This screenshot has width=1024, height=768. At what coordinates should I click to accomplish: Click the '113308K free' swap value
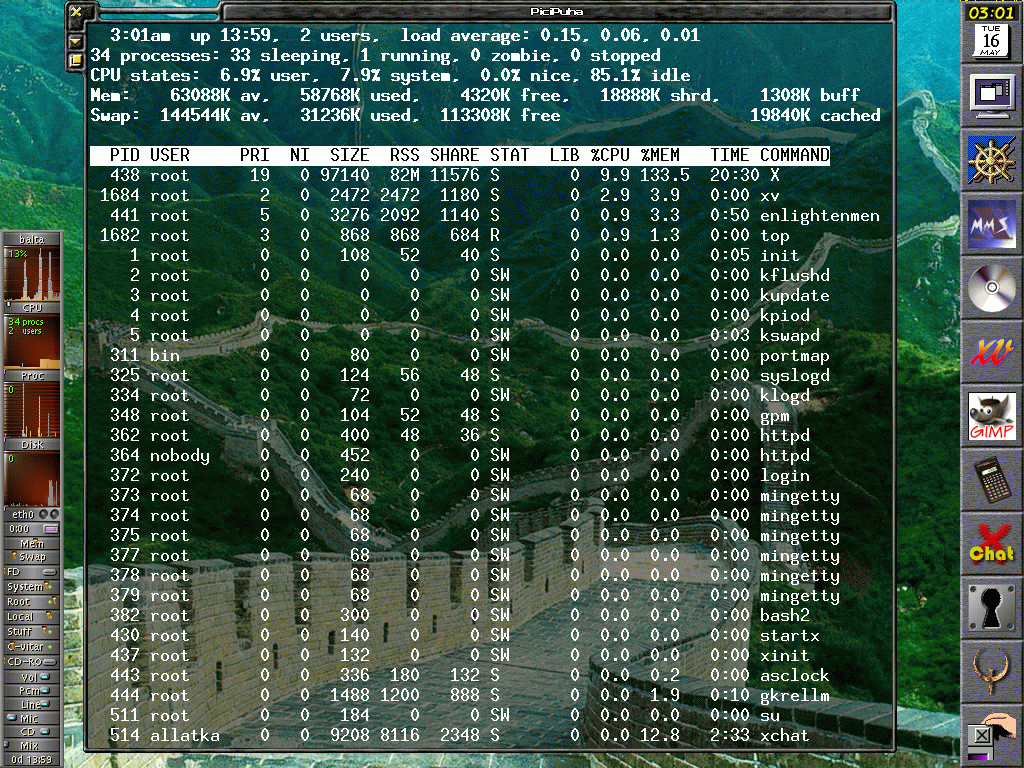pos(500,116)
